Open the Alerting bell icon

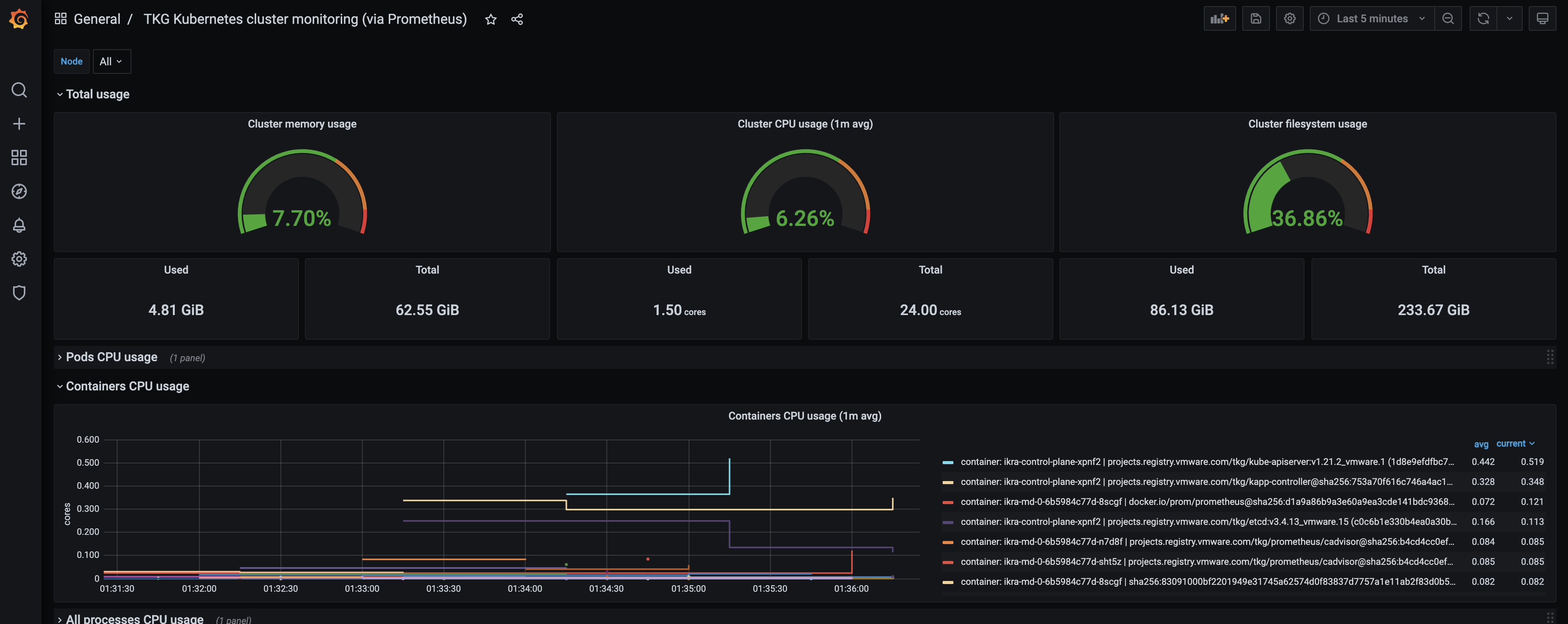(19, 225)
